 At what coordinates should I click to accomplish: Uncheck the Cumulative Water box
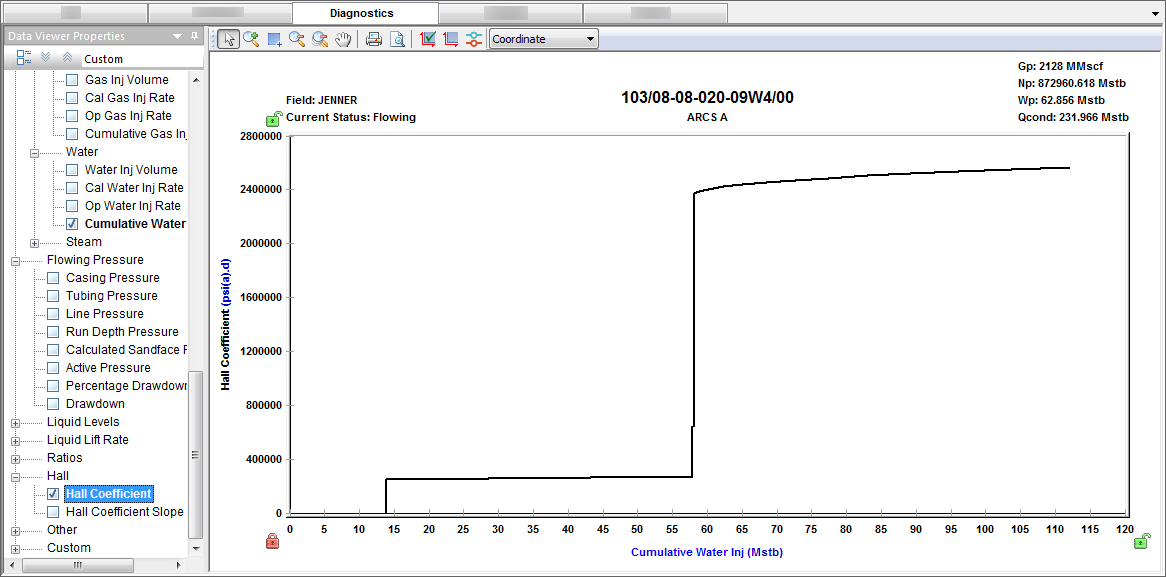click(x=72, y=223)
